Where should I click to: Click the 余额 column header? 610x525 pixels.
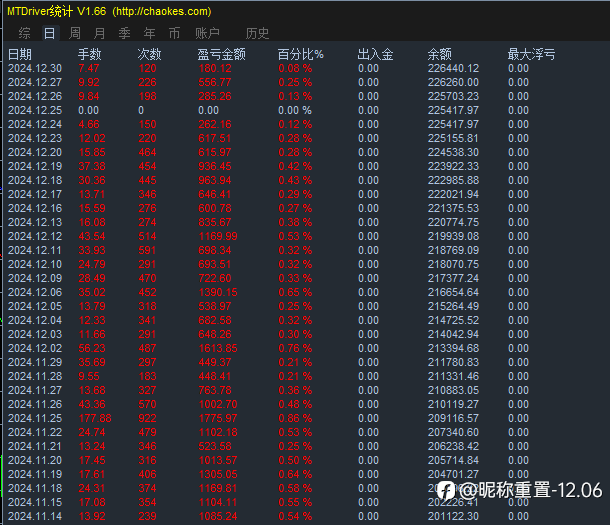[x=440, y=54]
